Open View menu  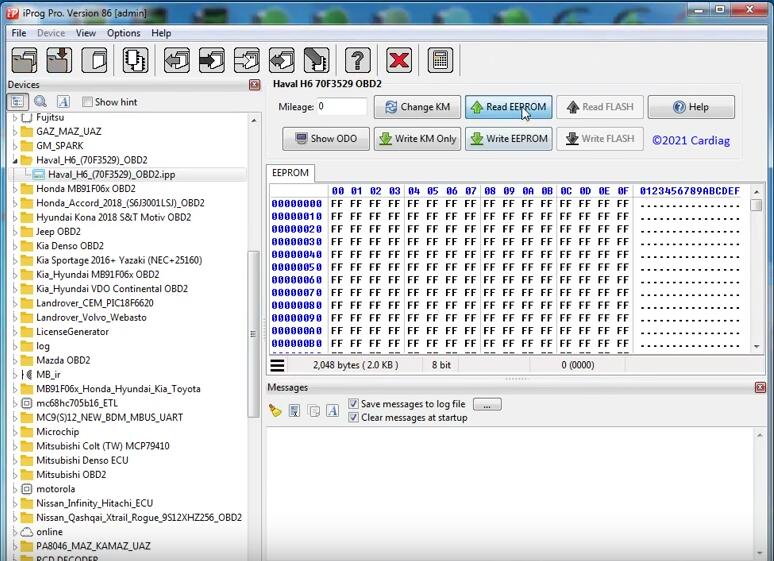pyautogui.click(x=85, y=33)
